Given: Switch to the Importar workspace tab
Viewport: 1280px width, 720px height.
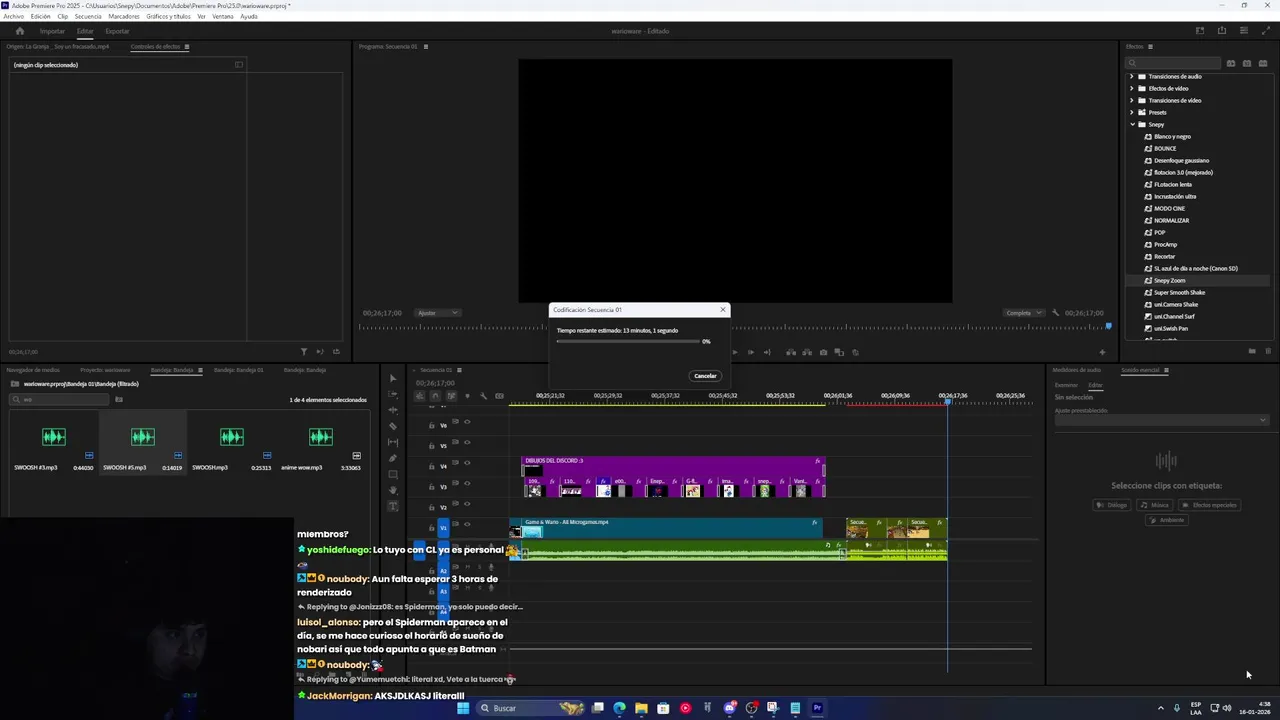Looking at the screenshot, I should coord(52,31).
